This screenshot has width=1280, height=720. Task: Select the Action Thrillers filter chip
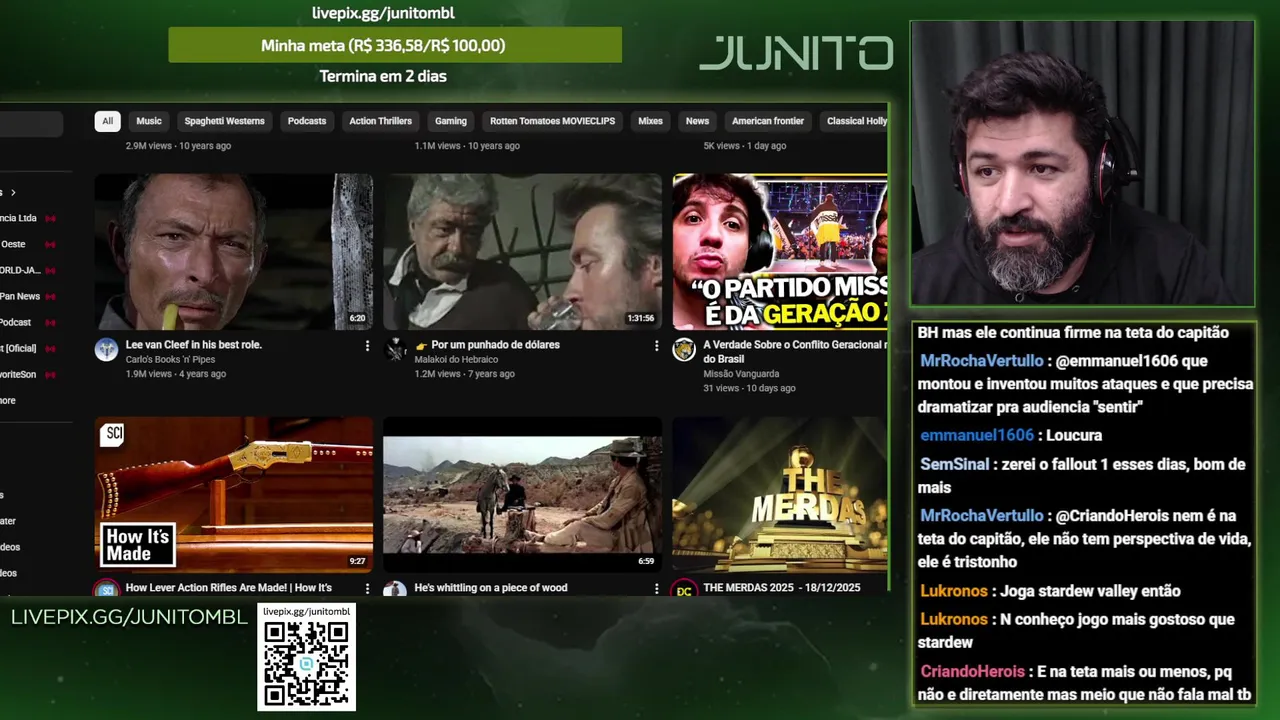pos(380,121)
